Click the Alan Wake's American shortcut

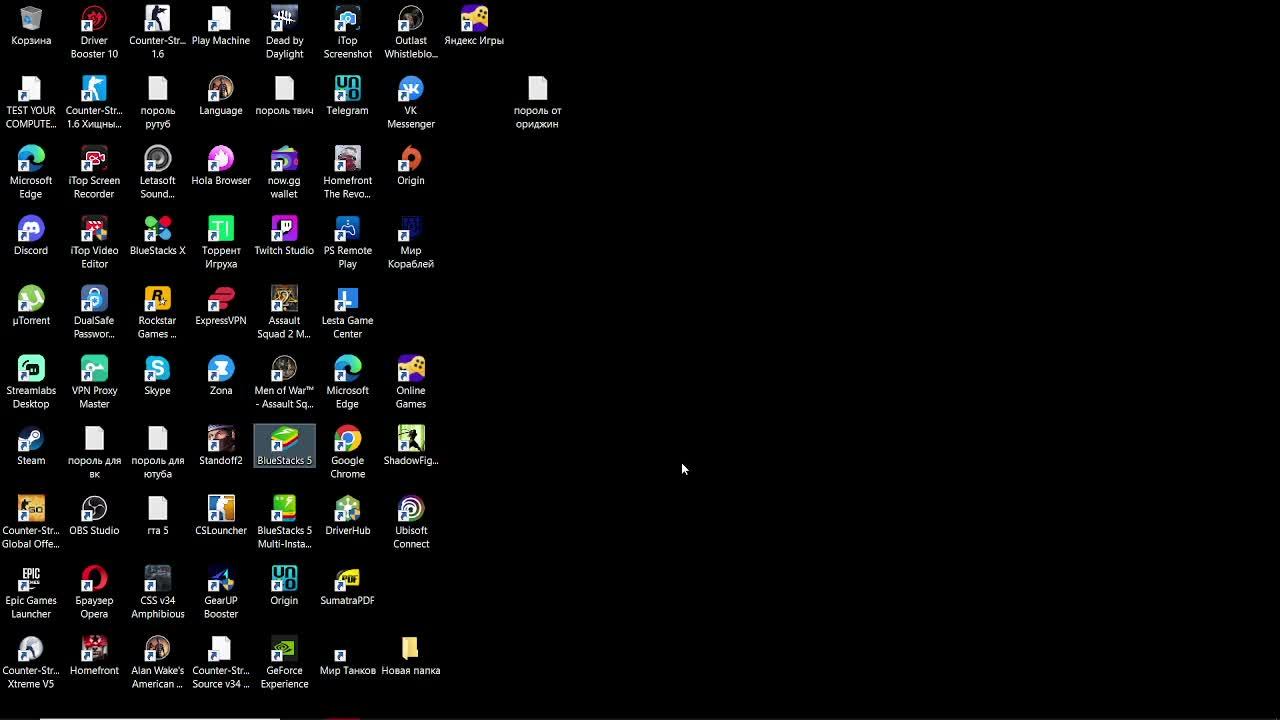click(157, 662)
